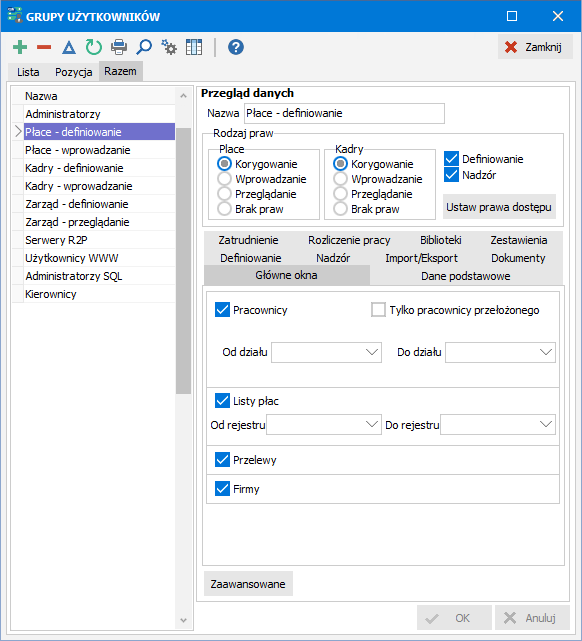Toggle the Firmy checkbox

(x=222, y=489)
